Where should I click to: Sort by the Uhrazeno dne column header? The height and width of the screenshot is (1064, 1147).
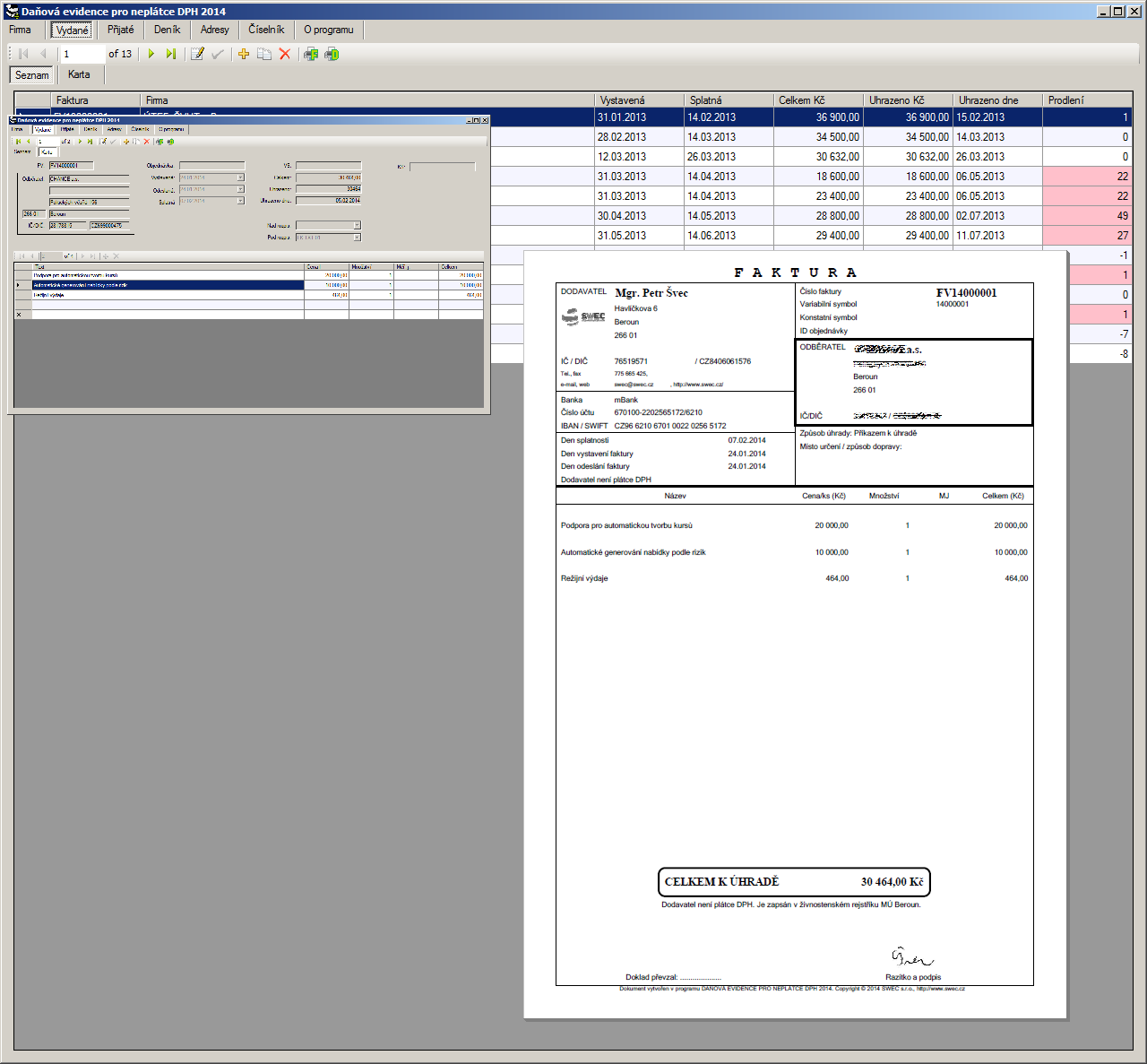click(998, 100)
